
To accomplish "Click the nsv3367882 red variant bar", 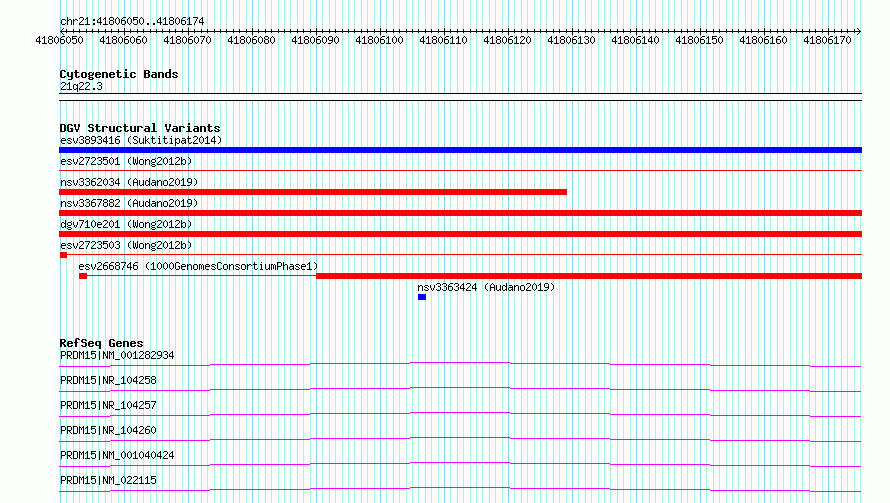I will [x=460, y=213].
